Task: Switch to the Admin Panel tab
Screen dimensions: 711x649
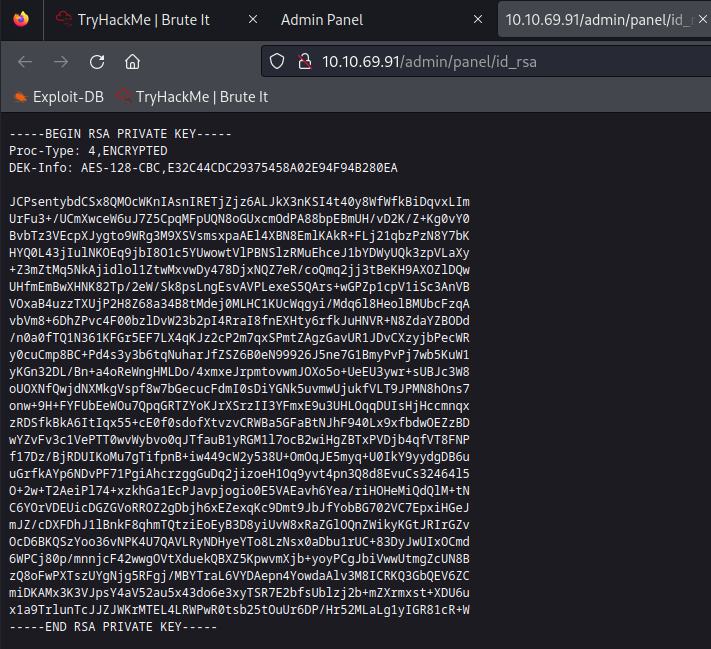Action: [322, 20]
